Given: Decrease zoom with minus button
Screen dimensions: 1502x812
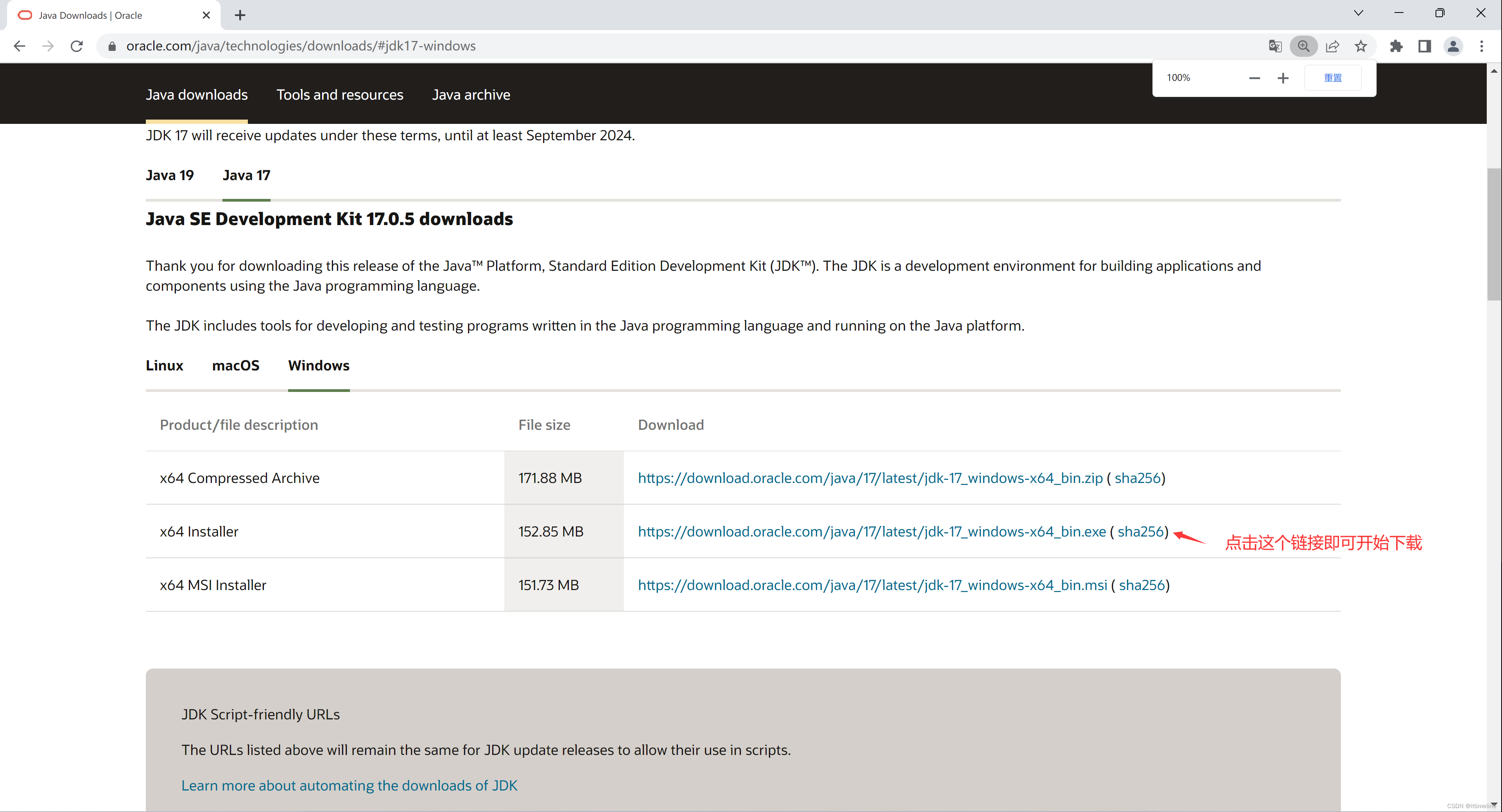Looking at the screenshot, I should click(1254, 78).
